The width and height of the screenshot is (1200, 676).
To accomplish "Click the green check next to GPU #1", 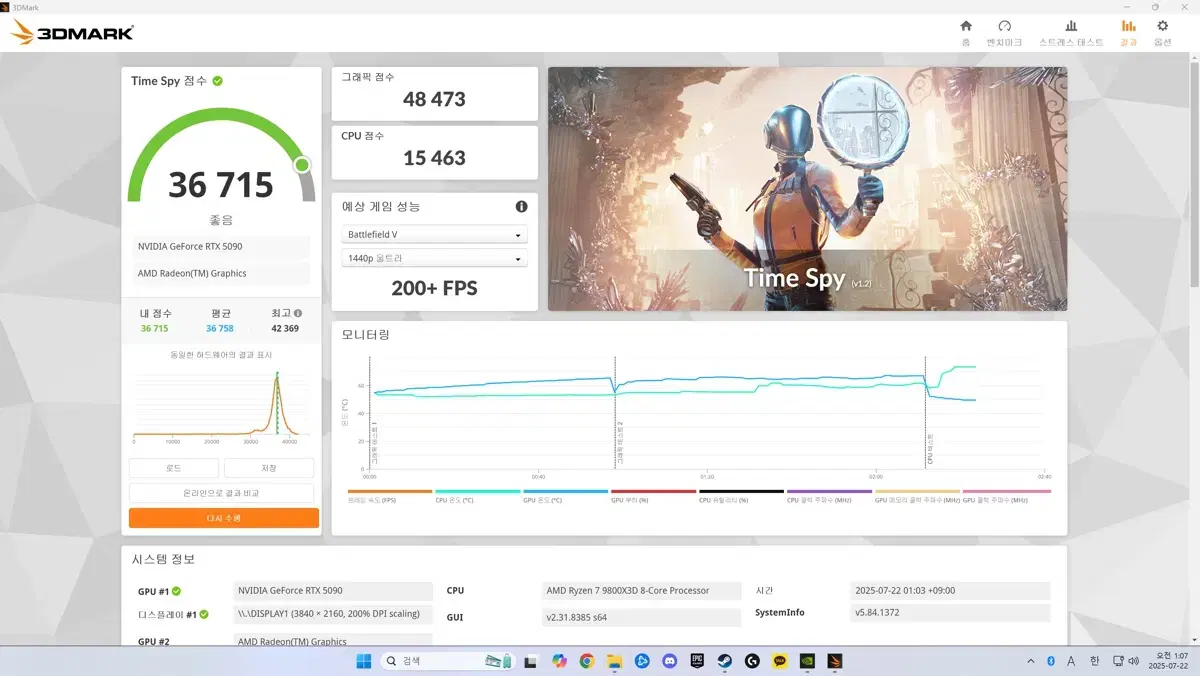I will click(x=176, y=591).
